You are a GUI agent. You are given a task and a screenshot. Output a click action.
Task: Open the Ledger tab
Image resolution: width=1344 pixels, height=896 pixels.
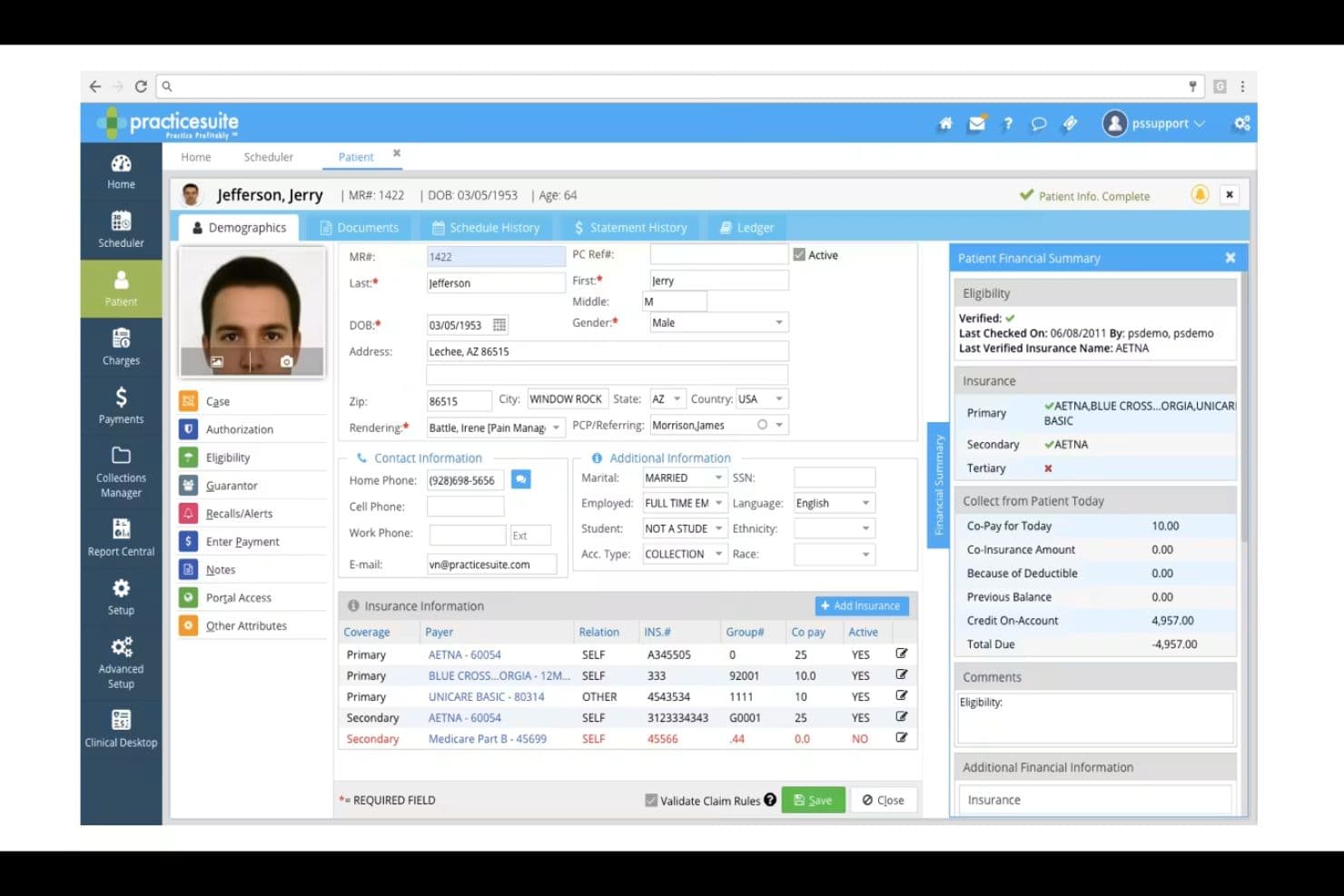click(x=747, y=228)
